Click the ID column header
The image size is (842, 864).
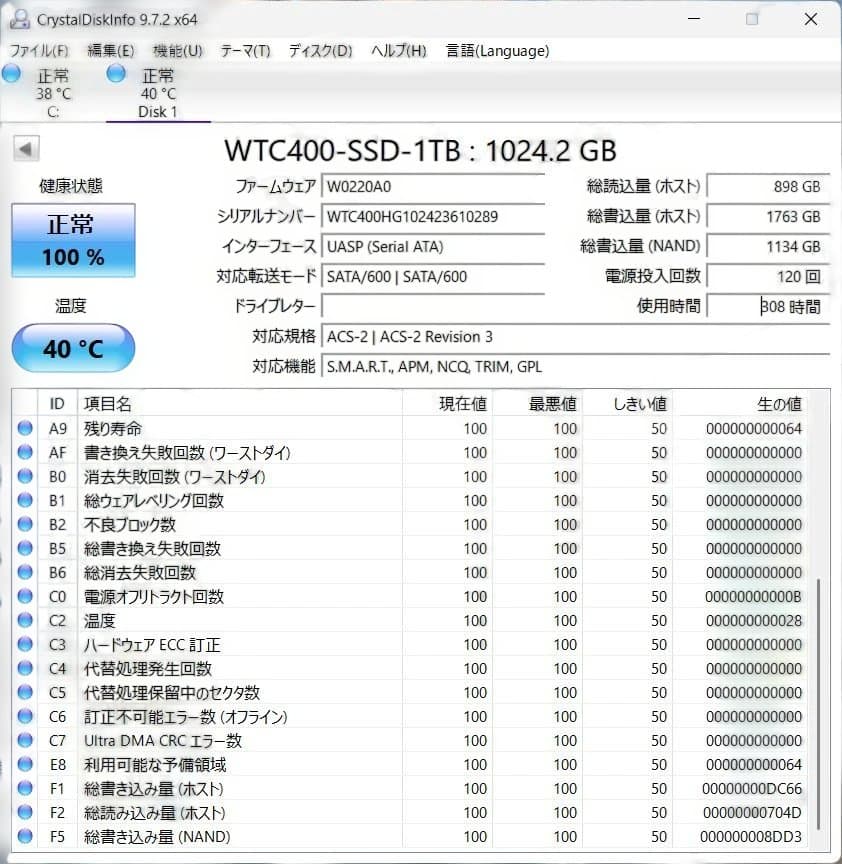[57, 403]
